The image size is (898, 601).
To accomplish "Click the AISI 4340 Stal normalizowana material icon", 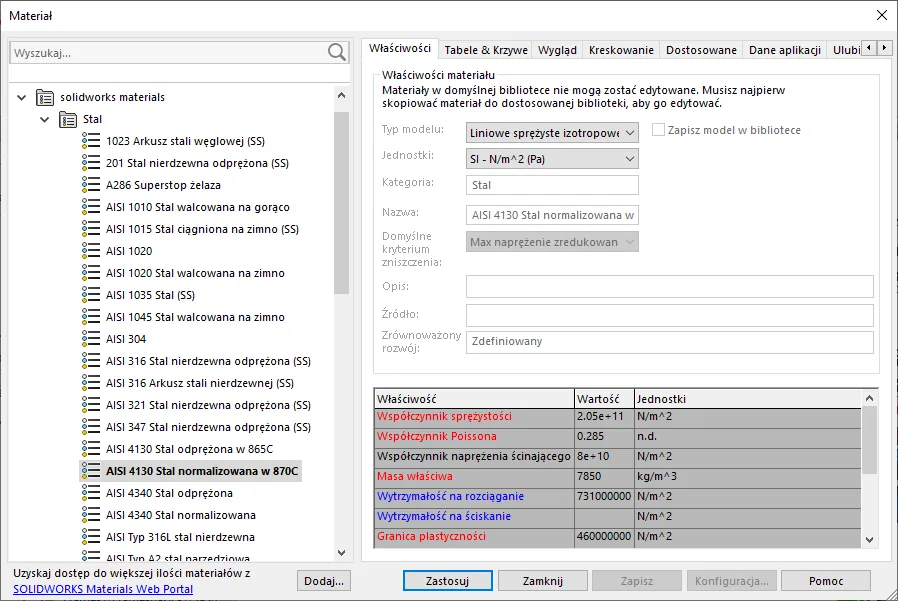I will tap(91, 515).
